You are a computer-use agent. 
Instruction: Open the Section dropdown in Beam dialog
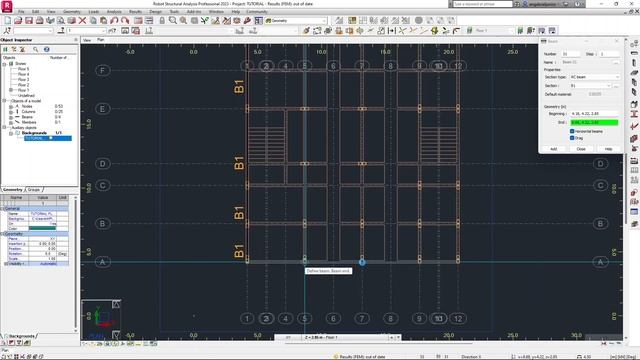(609, 86)
